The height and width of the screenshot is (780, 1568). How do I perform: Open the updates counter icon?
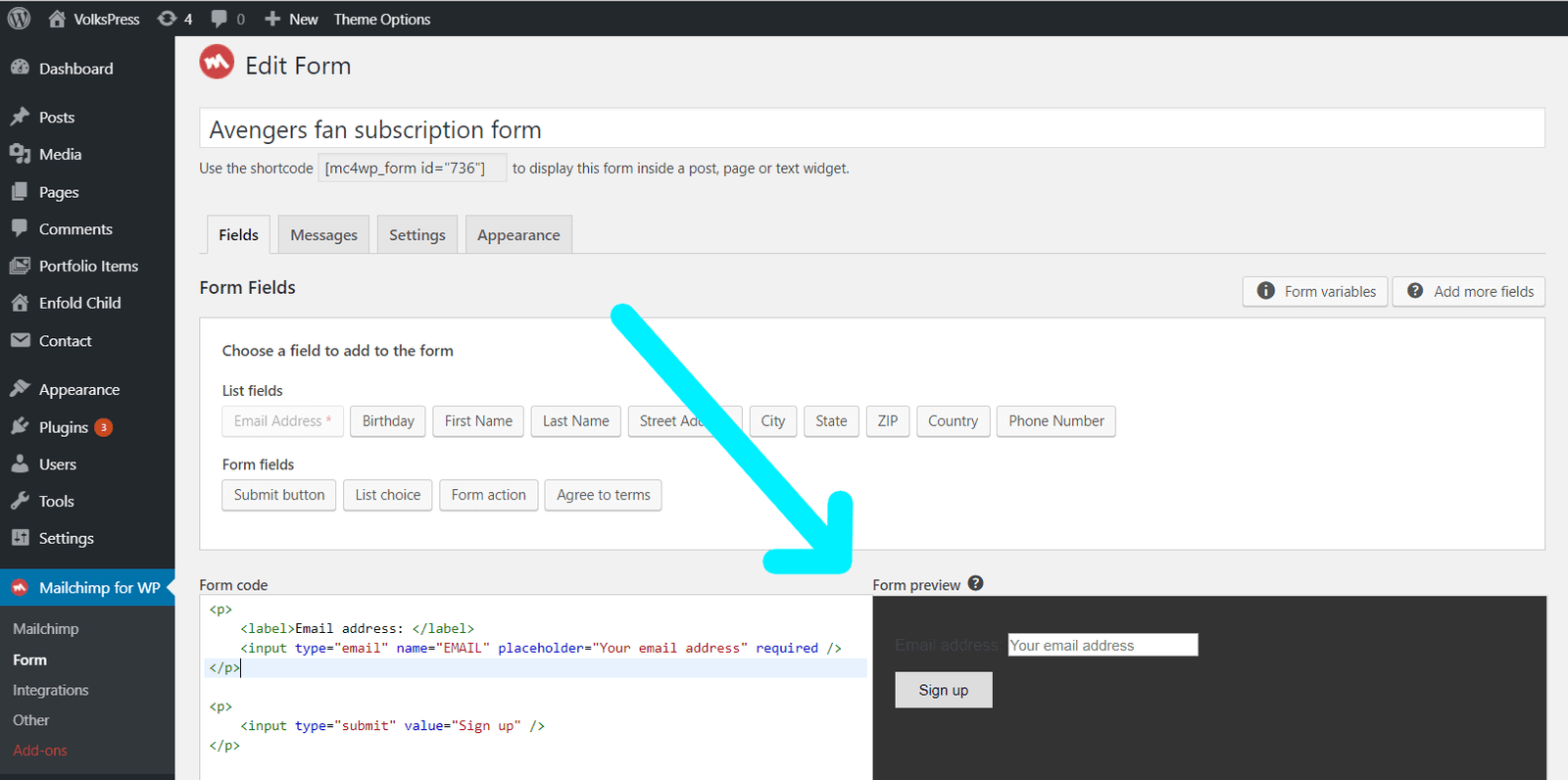click(168, 19)
